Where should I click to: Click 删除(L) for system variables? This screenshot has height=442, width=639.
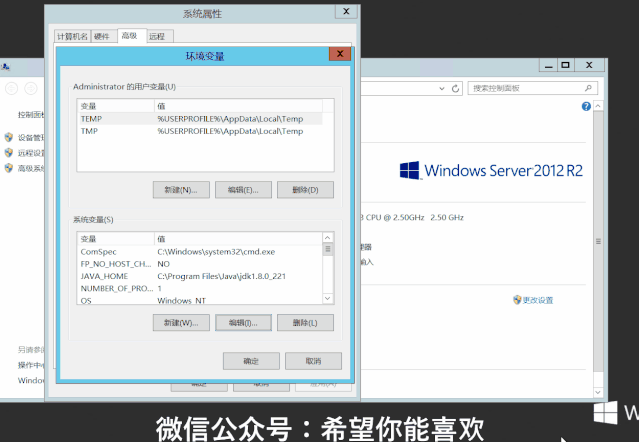(x=305, y=323)
